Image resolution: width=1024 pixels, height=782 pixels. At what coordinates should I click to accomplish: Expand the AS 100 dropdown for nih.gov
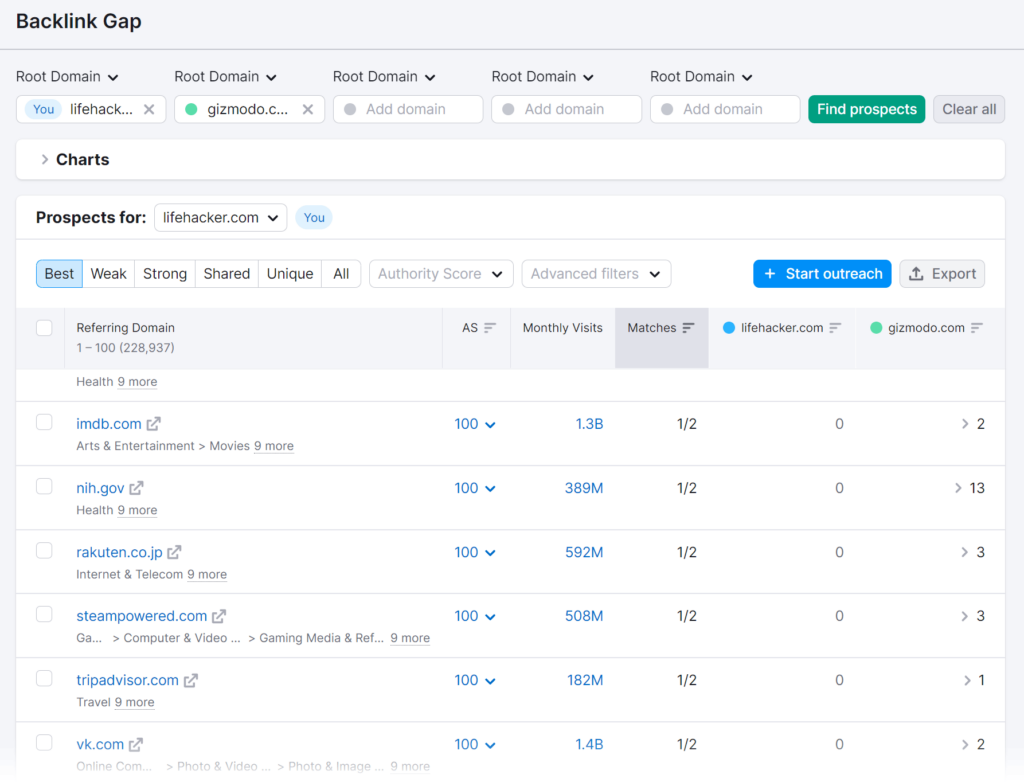coord(475,488)
